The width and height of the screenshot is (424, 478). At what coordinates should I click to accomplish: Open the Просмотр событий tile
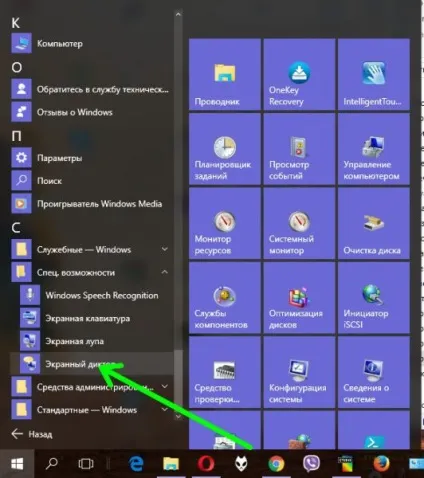(299, 149)
